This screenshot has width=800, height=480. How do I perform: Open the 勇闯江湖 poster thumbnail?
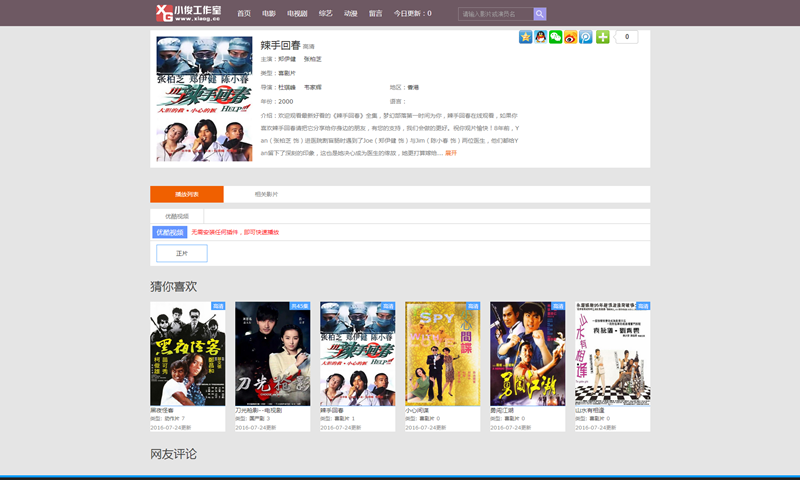click(528, 353)
